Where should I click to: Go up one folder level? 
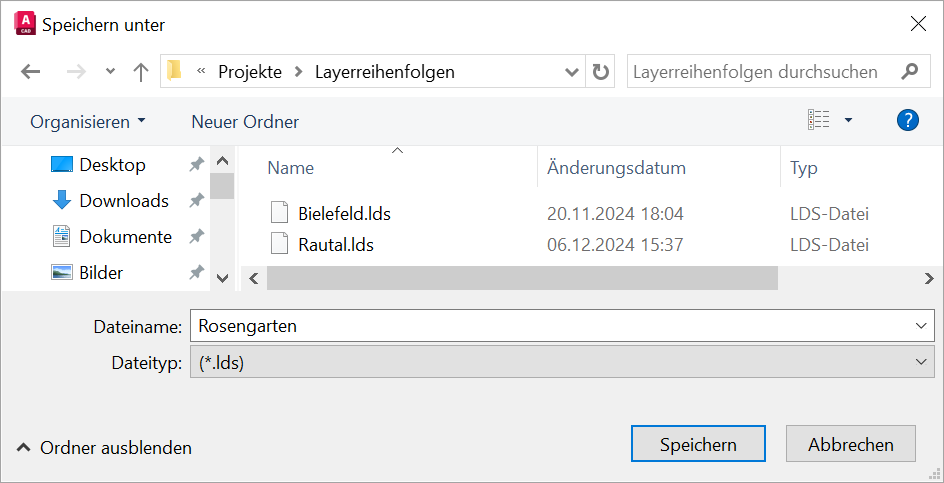point(141,72)
